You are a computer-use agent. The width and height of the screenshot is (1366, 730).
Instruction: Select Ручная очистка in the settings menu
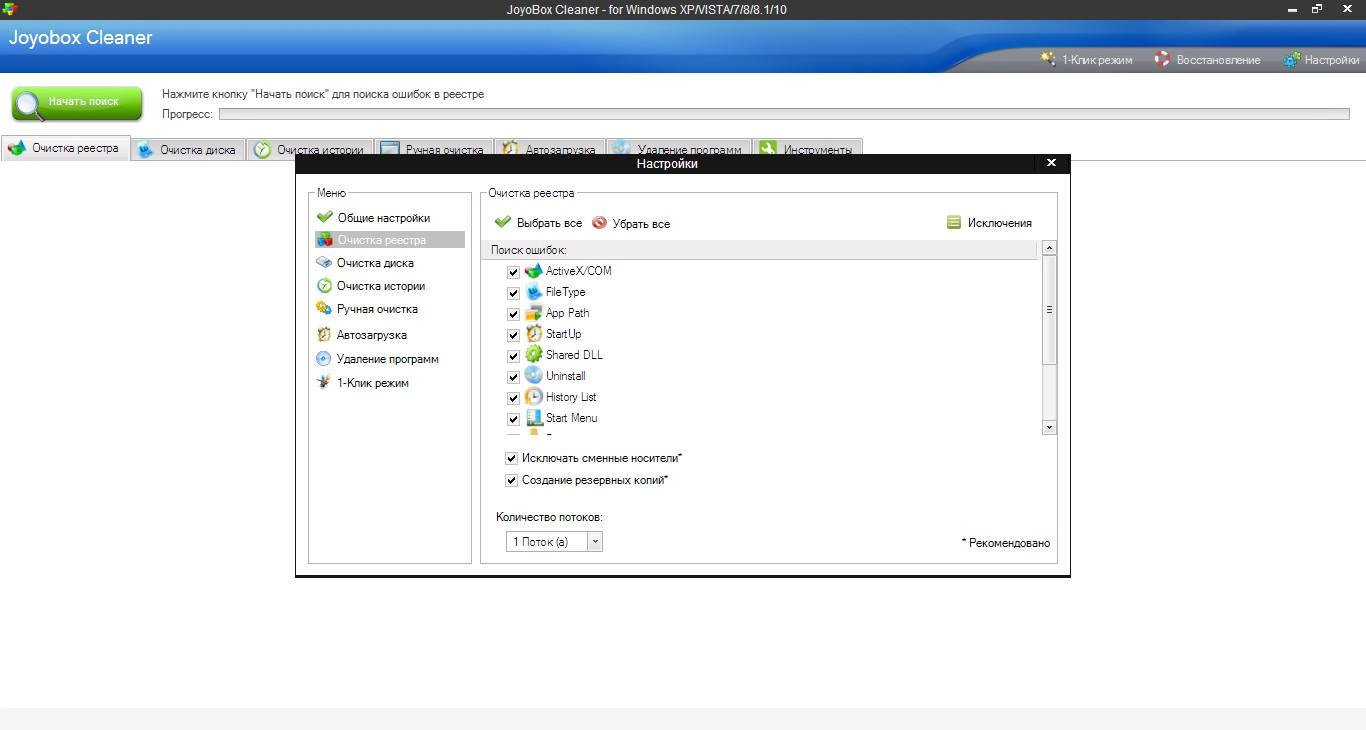coord(377,309)
